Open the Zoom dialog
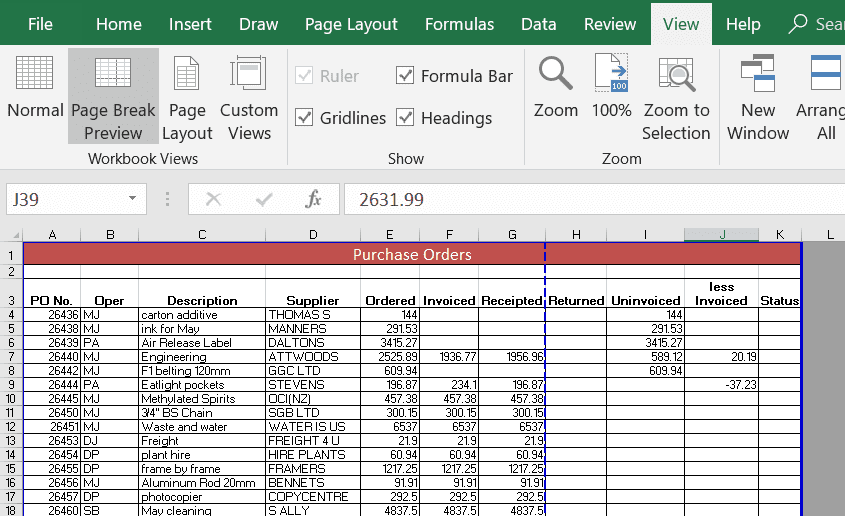845x516 pixels. [556, 87]
